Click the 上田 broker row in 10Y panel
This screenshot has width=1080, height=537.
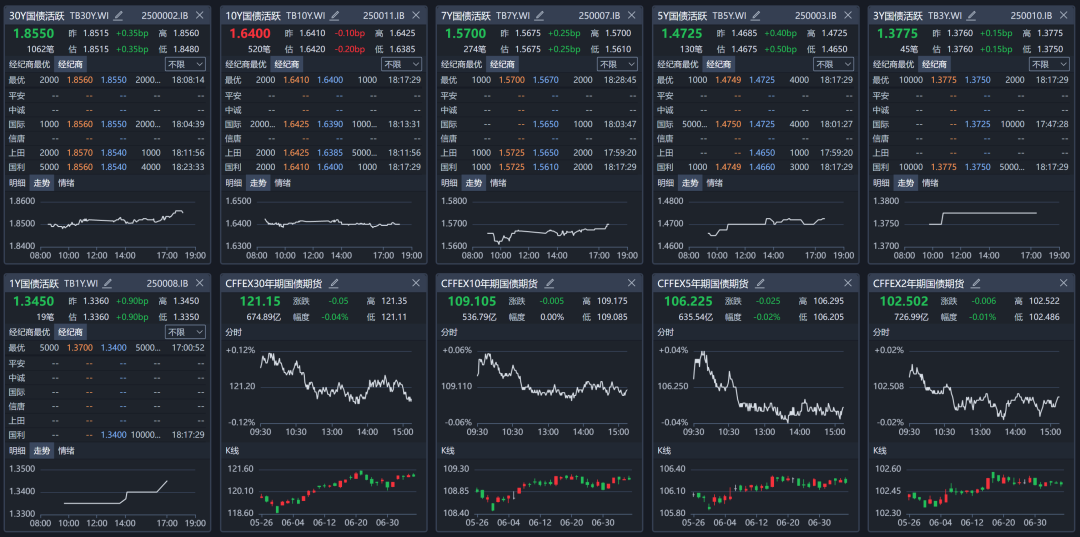(323, 152)
